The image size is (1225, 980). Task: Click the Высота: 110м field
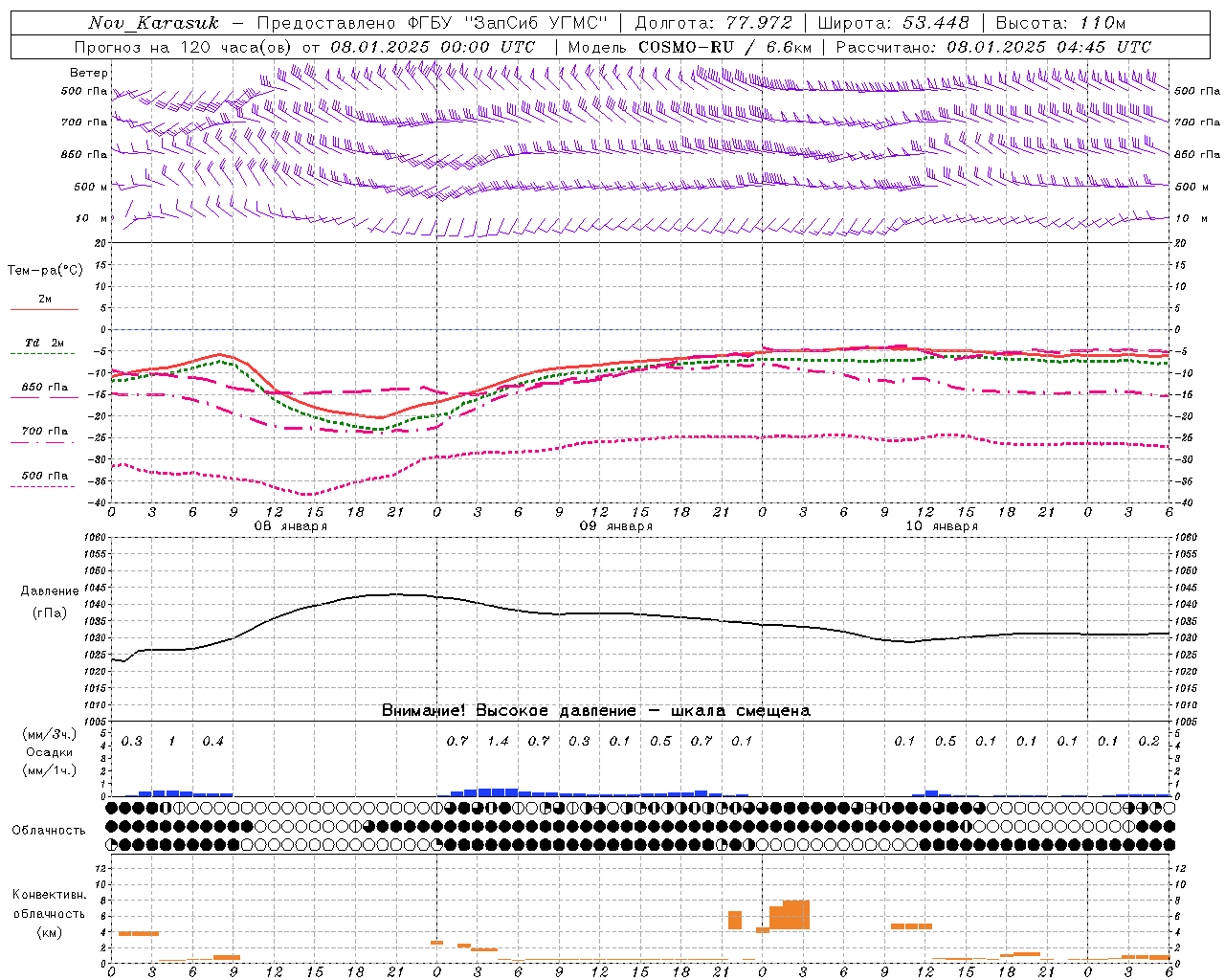tap(1061, 22)
